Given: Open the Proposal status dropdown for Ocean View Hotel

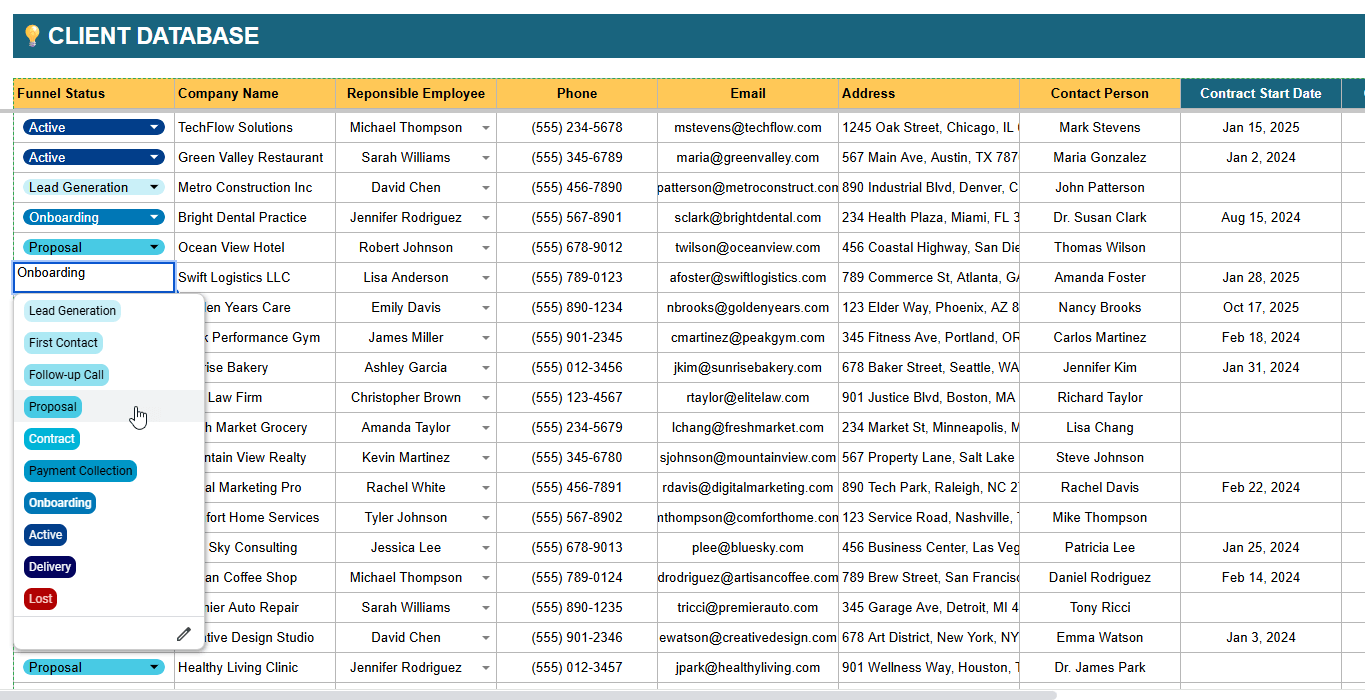Looking at the screenshot, I should click(155, 247).
